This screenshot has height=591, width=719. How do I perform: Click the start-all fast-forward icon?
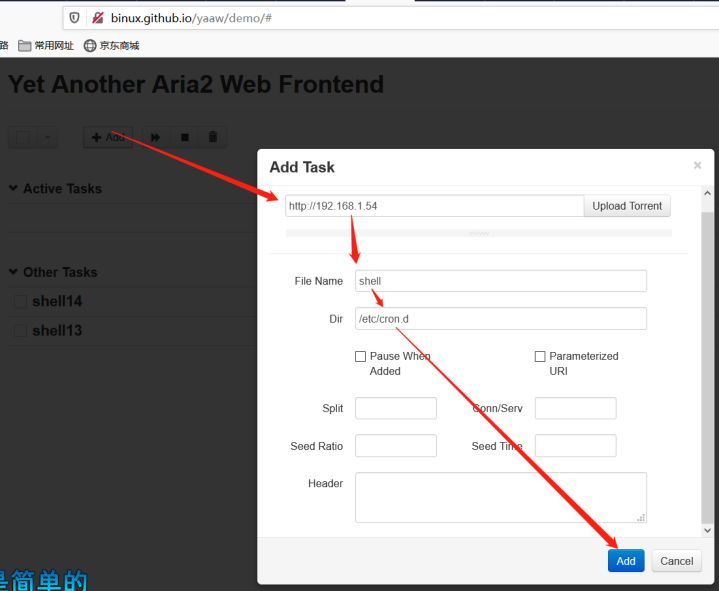tap(155, 137)
